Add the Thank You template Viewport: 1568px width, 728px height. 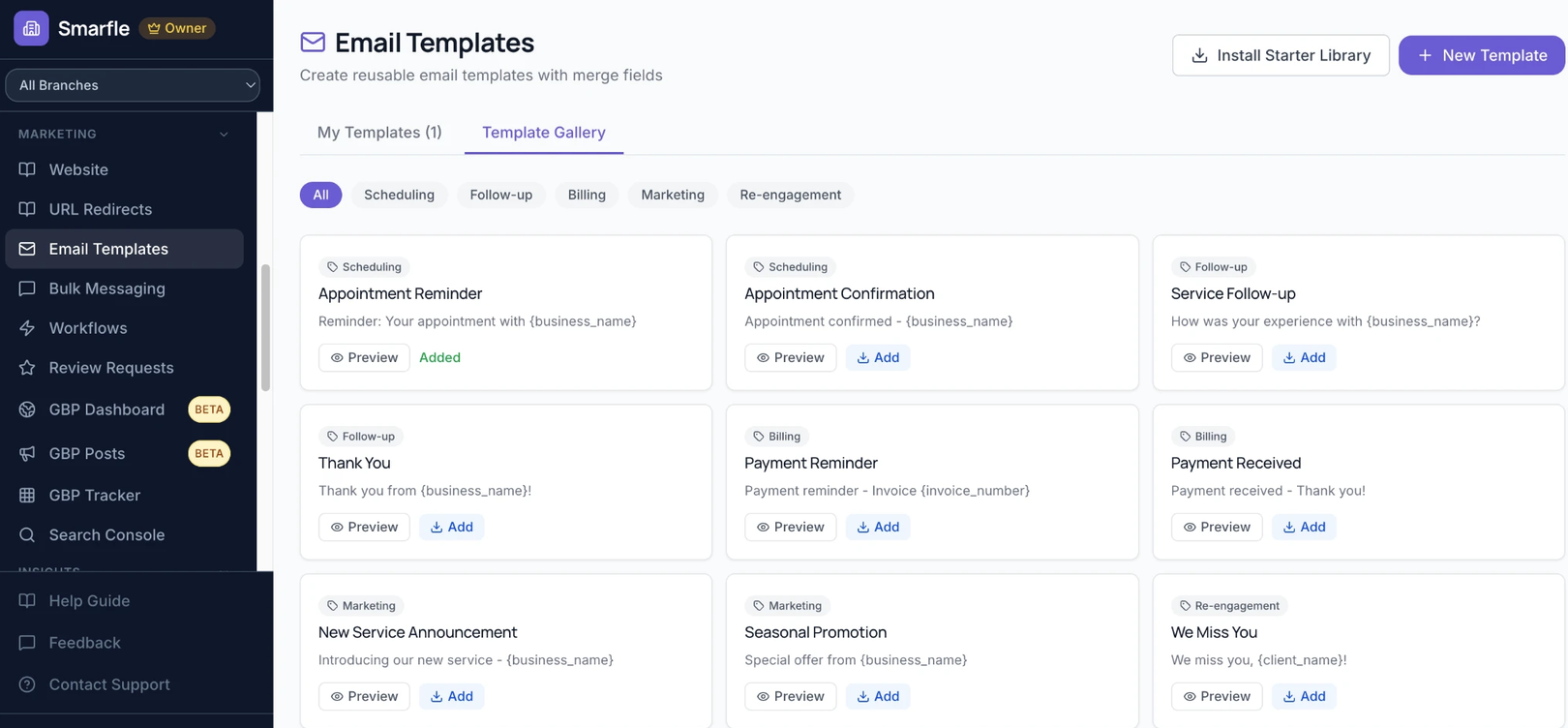[x=452, y=527]
